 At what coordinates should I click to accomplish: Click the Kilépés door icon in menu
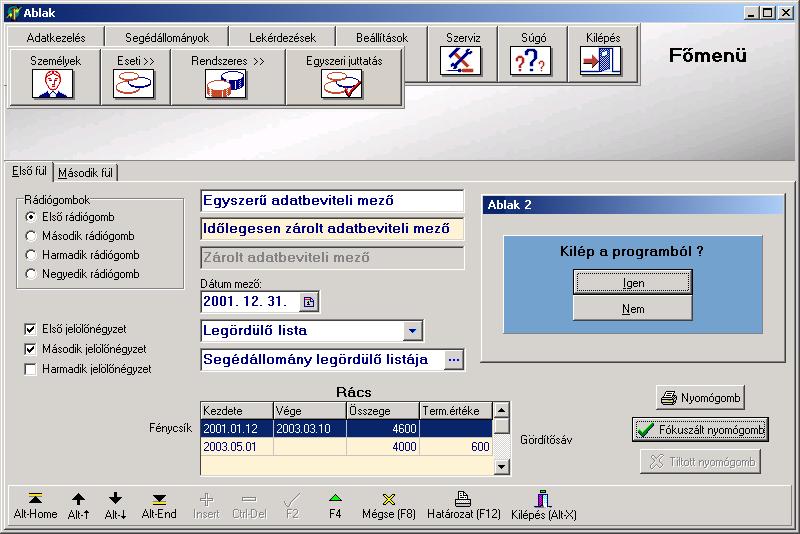601,60
